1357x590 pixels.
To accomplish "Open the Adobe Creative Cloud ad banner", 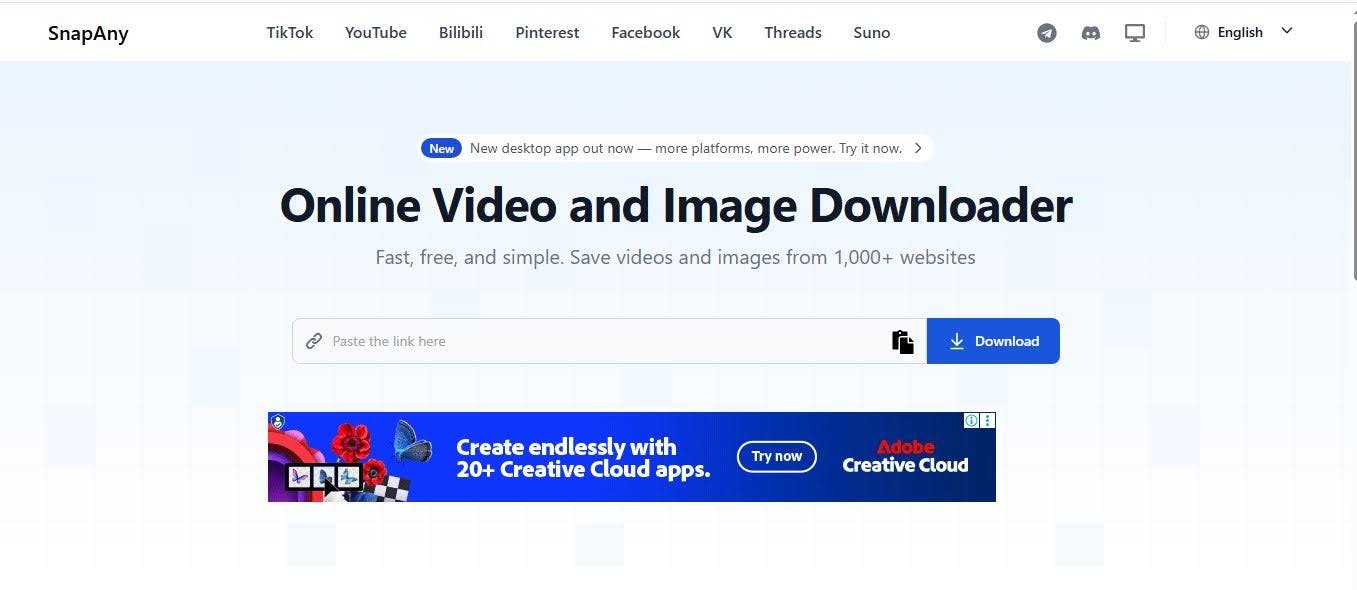I will (x=632, y=457).
